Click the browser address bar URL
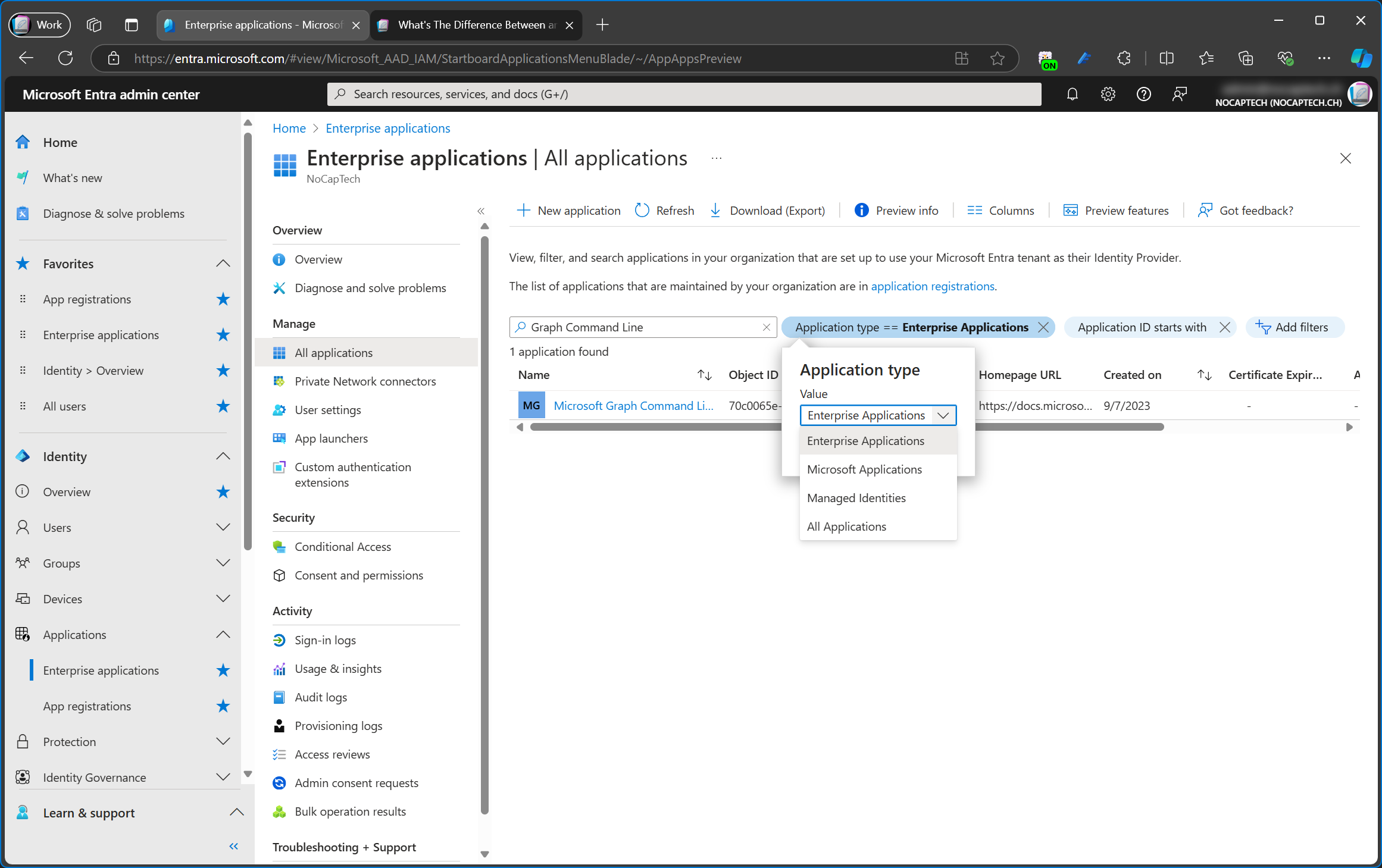The height and width of the screenshot is (868, 1382). tap(437, 58)
